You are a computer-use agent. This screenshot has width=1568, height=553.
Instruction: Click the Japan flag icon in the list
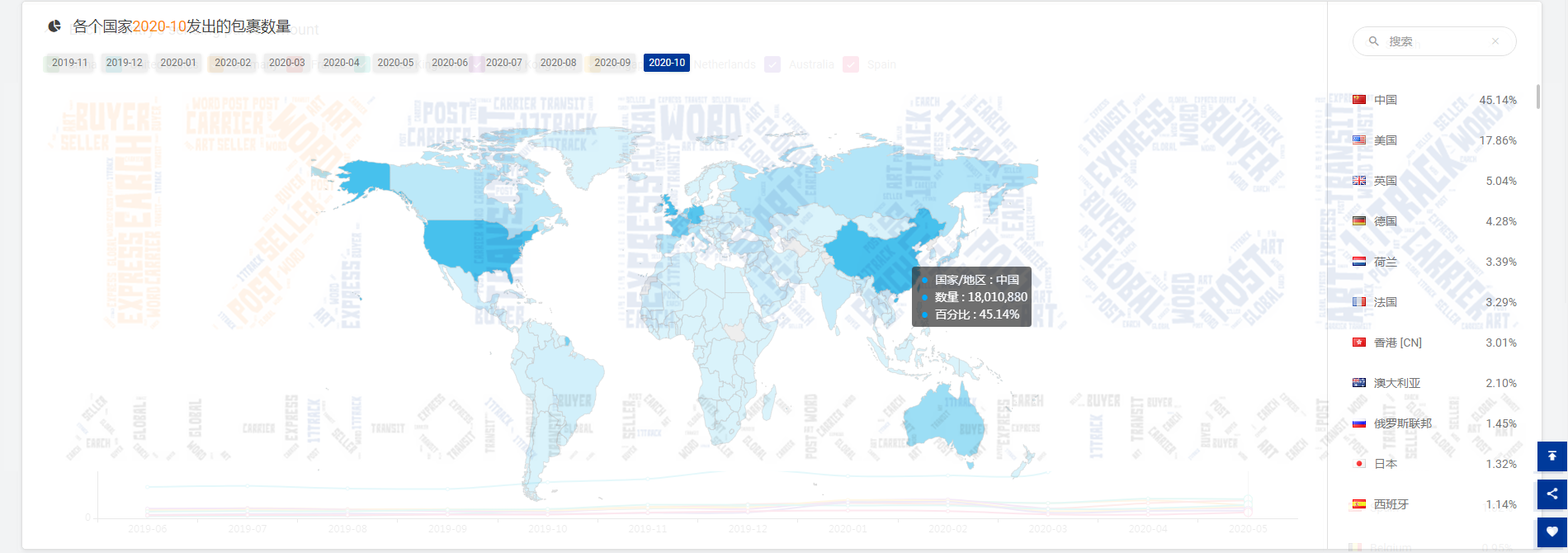click(1359, 464)
